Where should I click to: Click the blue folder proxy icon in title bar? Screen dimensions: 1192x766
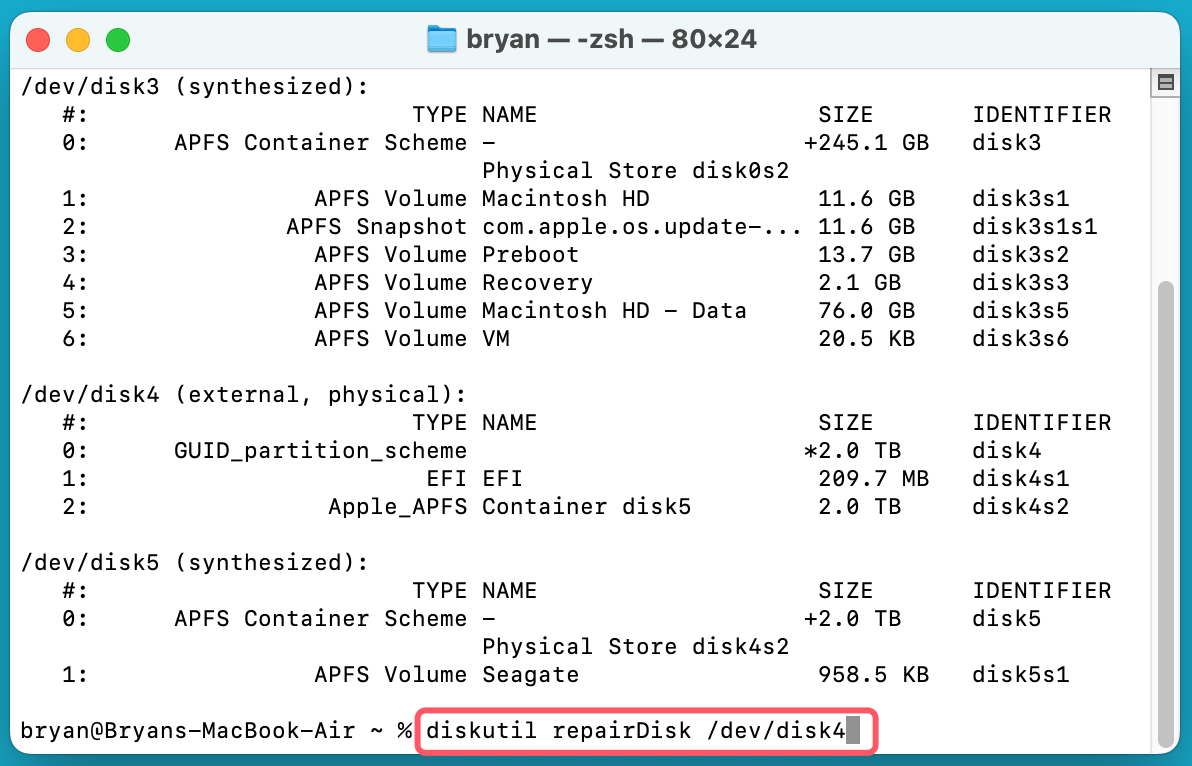pos(440,39)
